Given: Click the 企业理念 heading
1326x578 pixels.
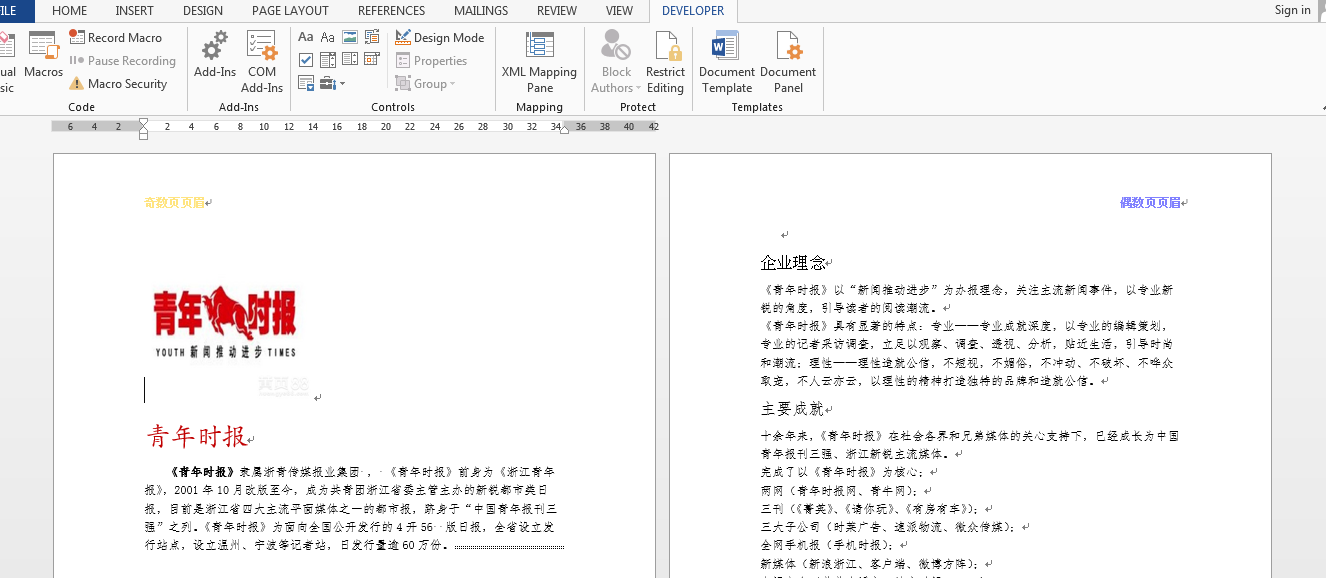Looking at the screenshot, I should point(793,263).
